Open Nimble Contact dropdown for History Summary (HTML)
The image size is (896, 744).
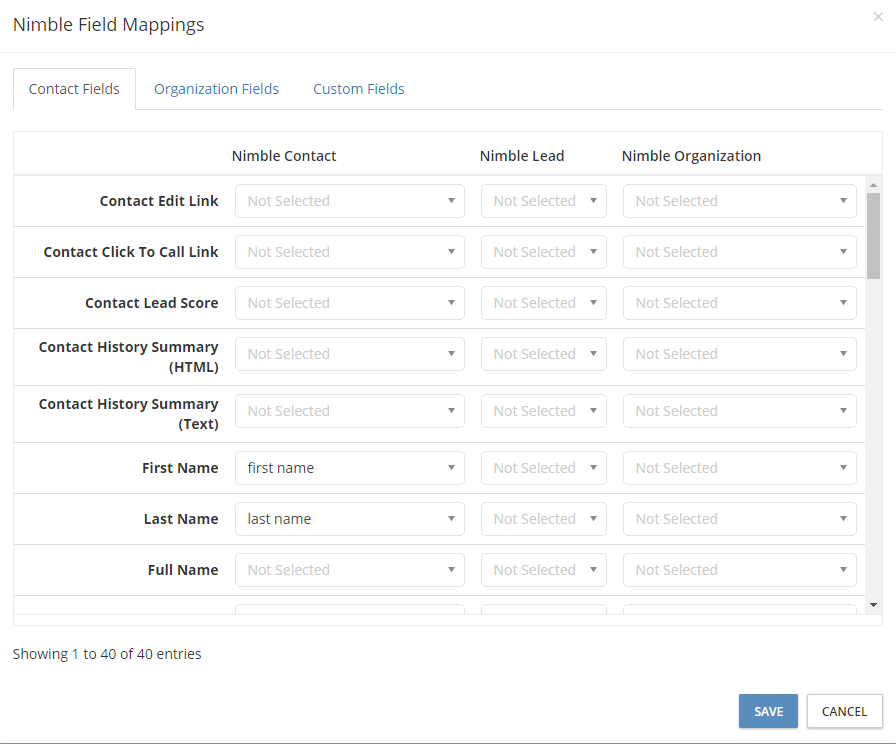[350, 354]
